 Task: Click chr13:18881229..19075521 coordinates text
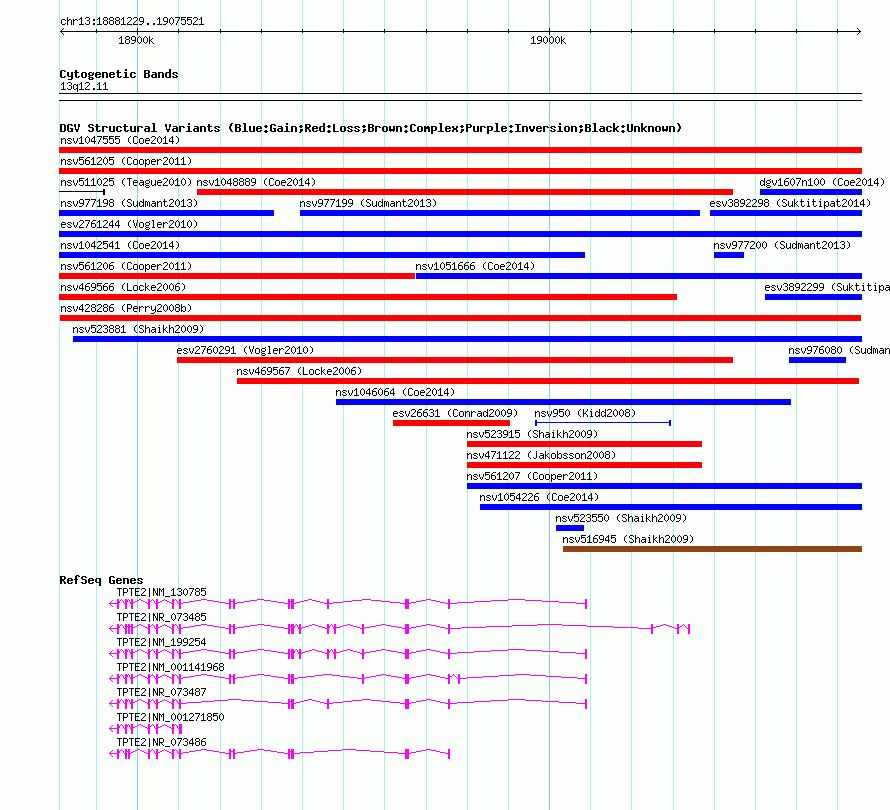click(x=132, y=22)
